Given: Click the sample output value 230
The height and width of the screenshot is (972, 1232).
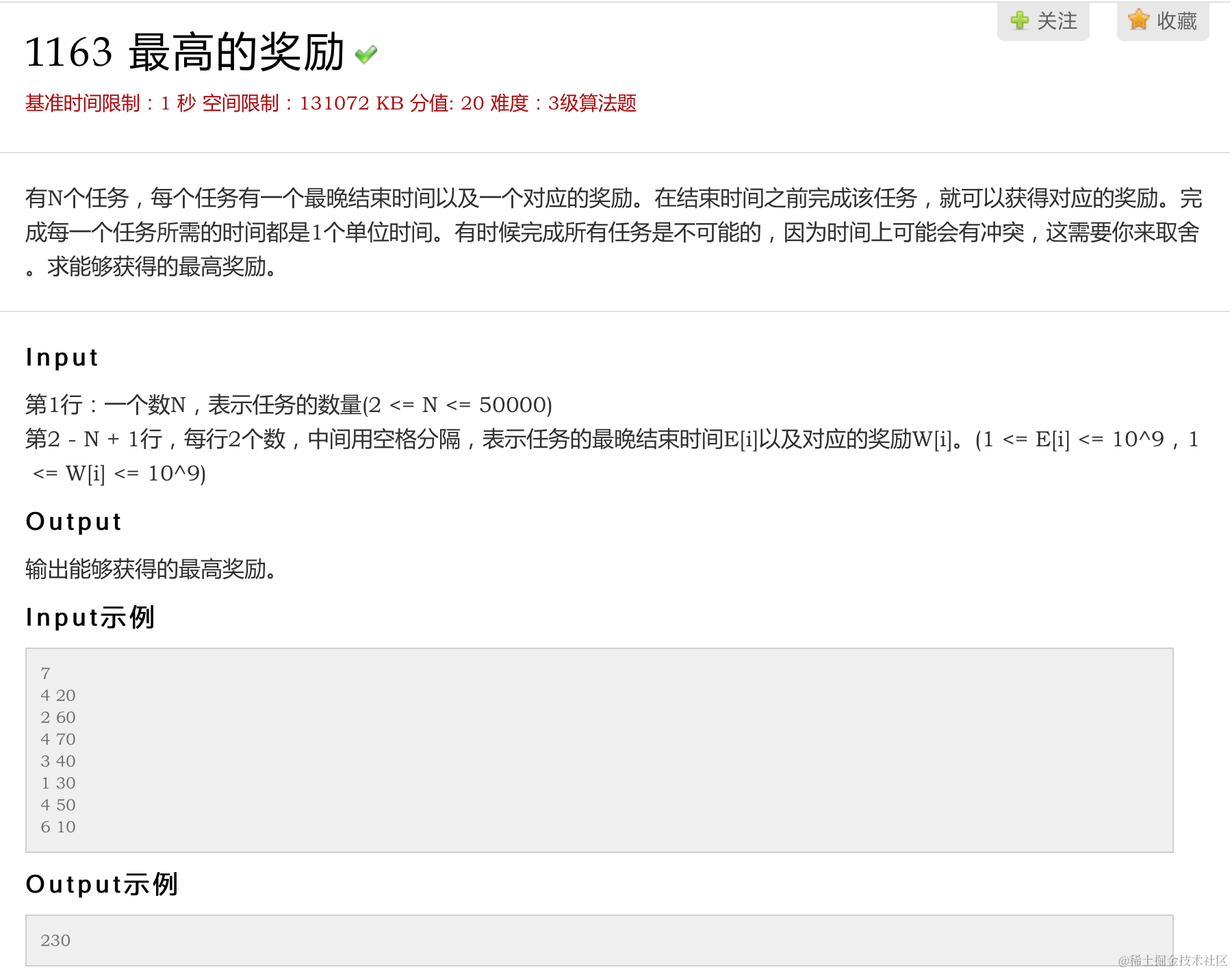Looking at the screenshot, I should click(55, 941).
